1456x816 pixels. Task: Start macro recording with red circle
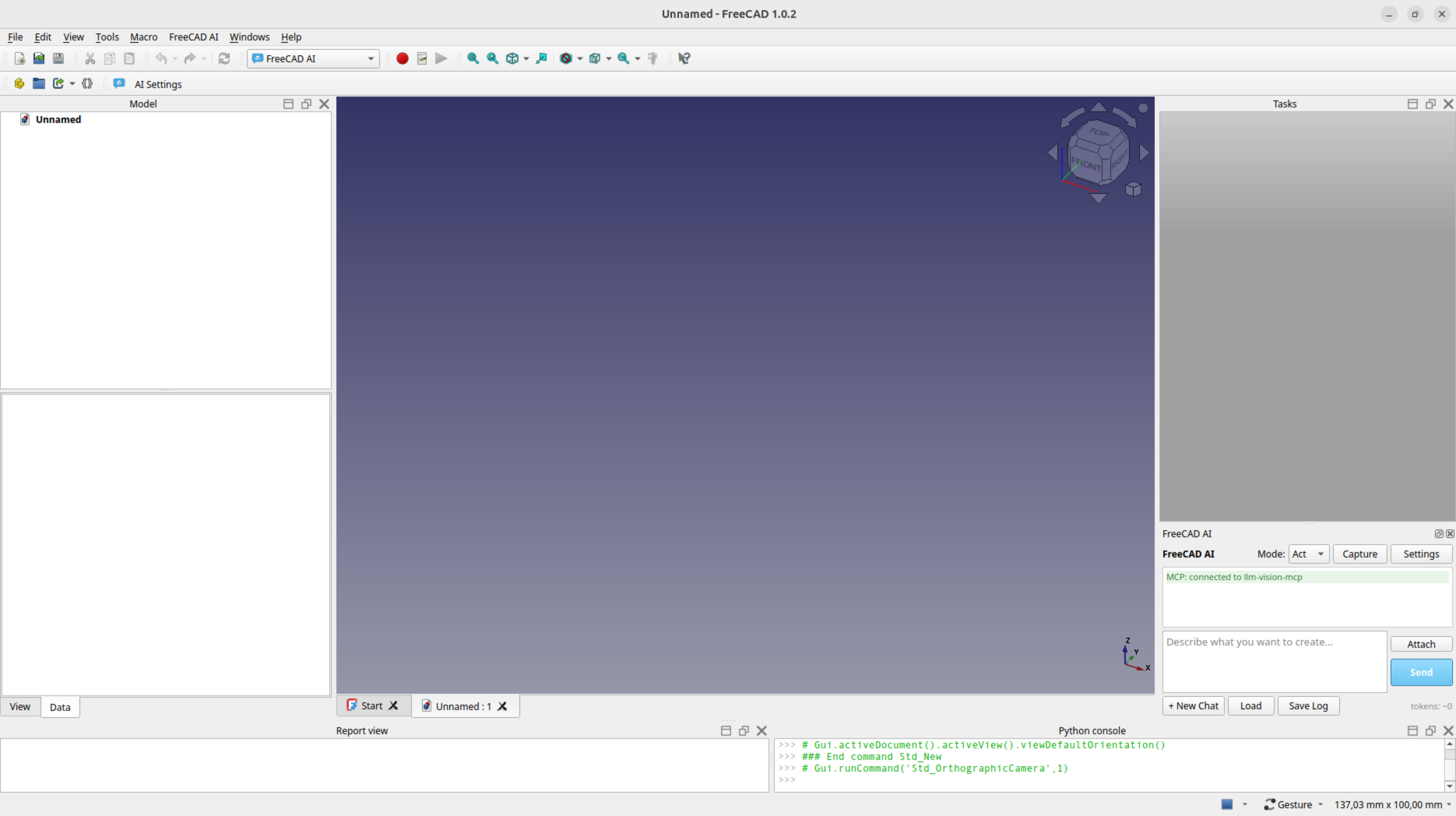pyautogui.click(x=402, y=58)
